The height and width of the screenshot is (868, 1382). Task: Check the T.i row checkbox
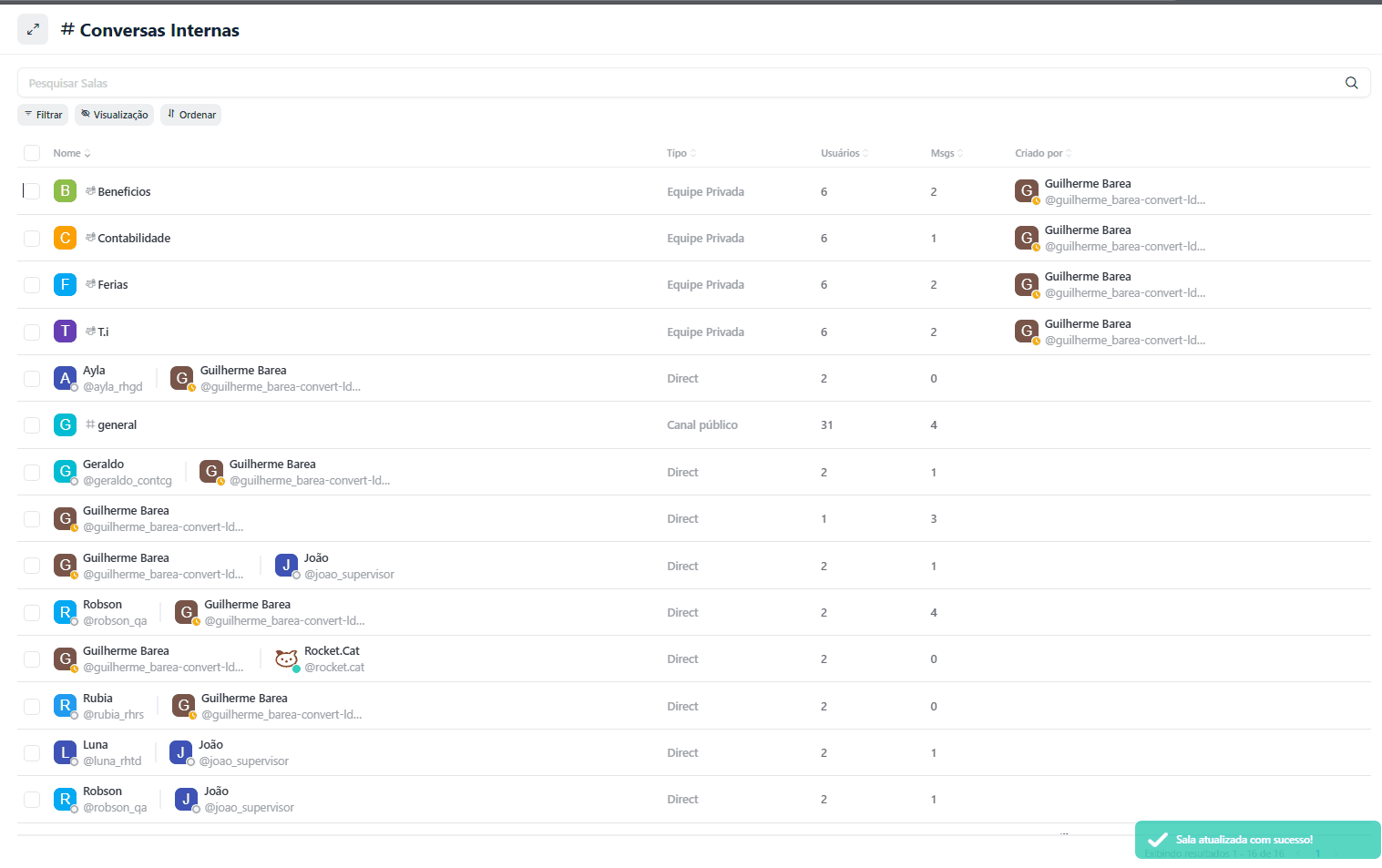pyautogui.click(x=32, y=332)
